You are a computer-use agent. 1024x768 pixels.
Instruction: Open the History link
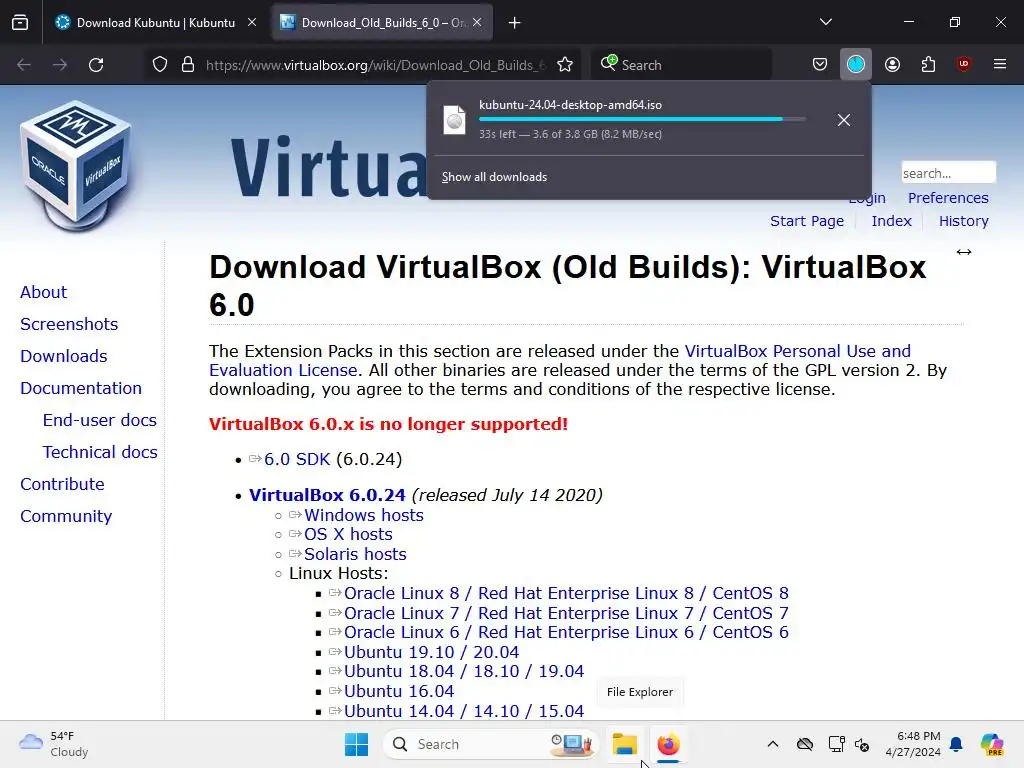(x=964, y=221)
